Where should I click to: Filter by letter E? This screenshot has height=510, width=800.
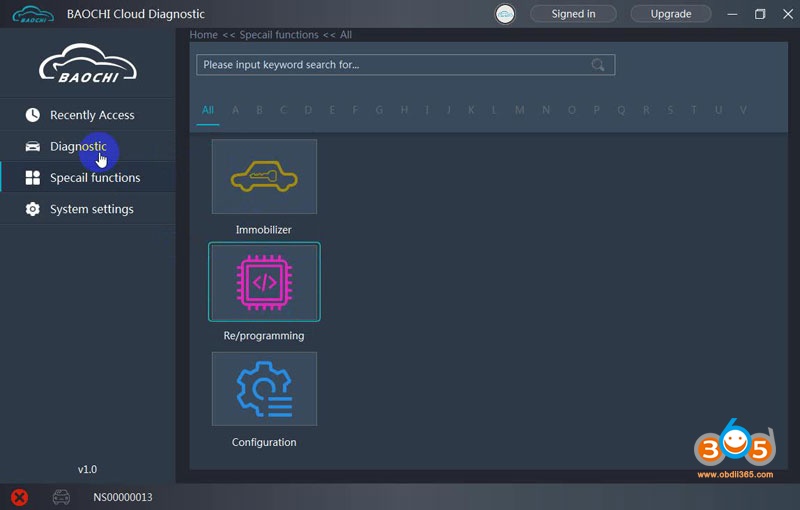(x=332, y=110)
